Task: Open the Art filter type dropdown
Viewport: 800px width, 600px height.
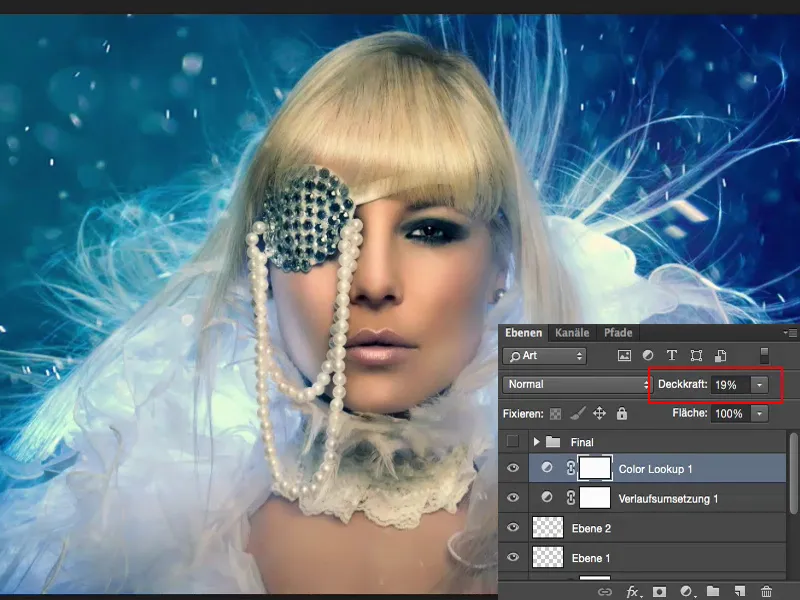Action: [545, 356]
